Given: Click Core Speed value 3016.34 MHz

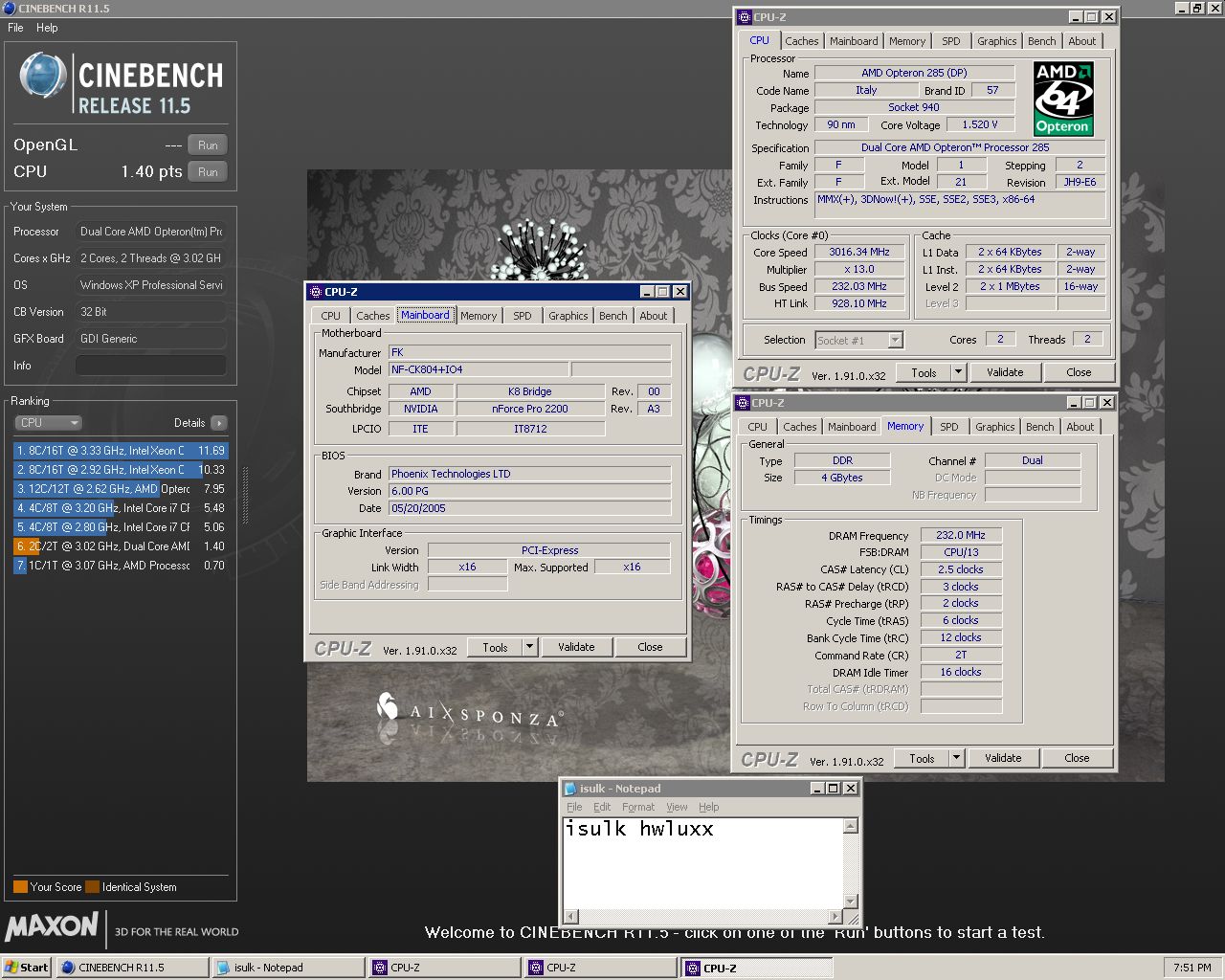Looking at the screenshot, I should pyautogui.click(x=859, y=253).
